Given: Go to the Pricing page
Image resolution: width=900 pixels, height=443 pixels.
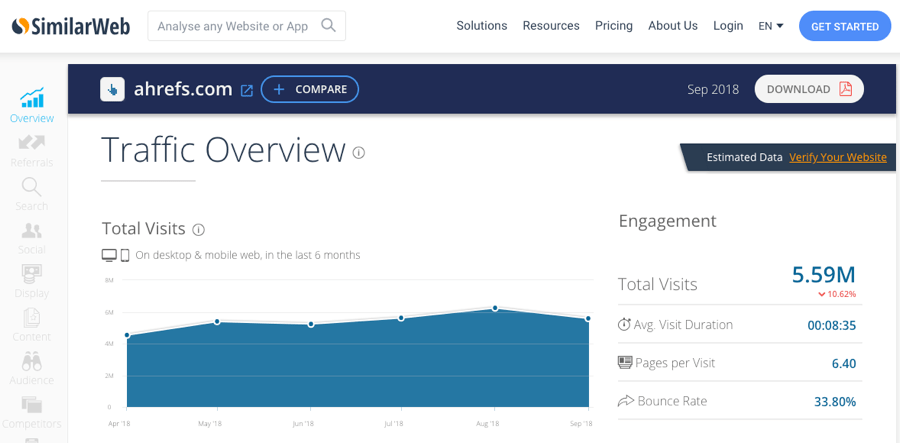Looking at the screenshot, I should (x=613, y=26).
